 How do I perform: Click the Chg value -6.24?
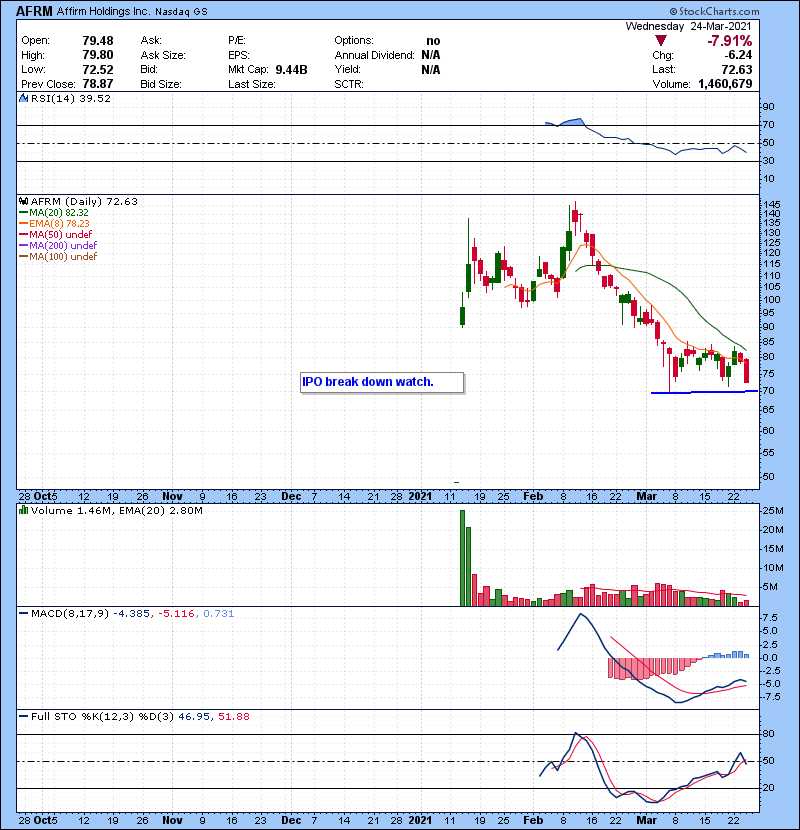(x=738, y=55)
